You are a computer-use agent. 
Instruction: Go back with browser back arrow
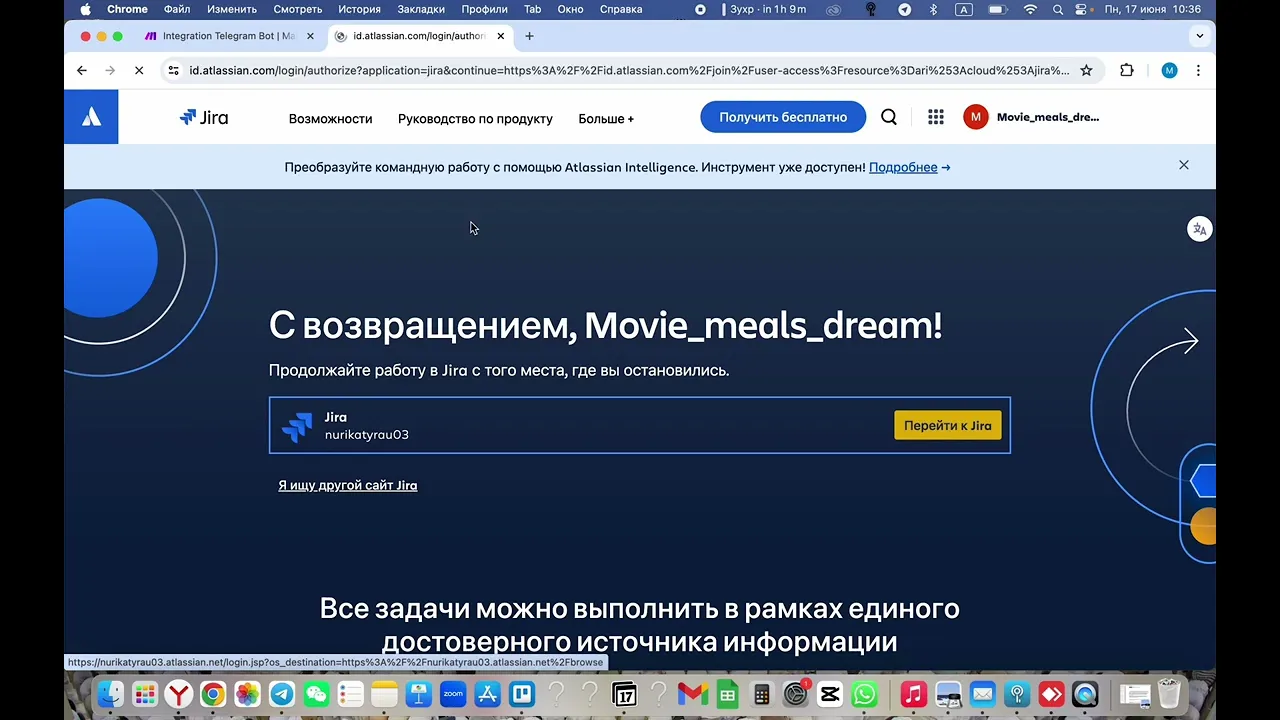tap(82, 70)
